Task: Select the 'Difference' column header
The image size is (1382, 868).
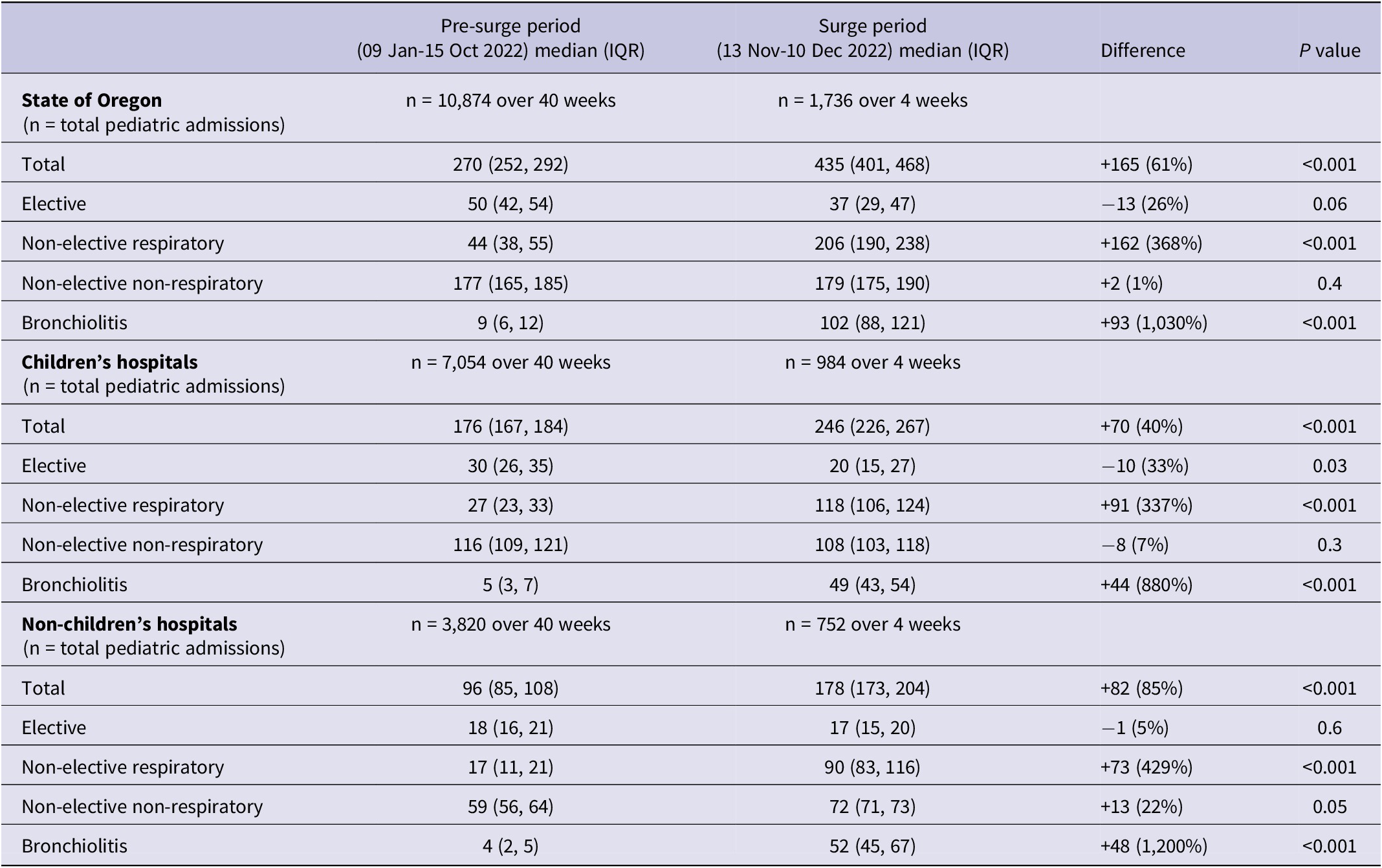Action: point(1143,50)
